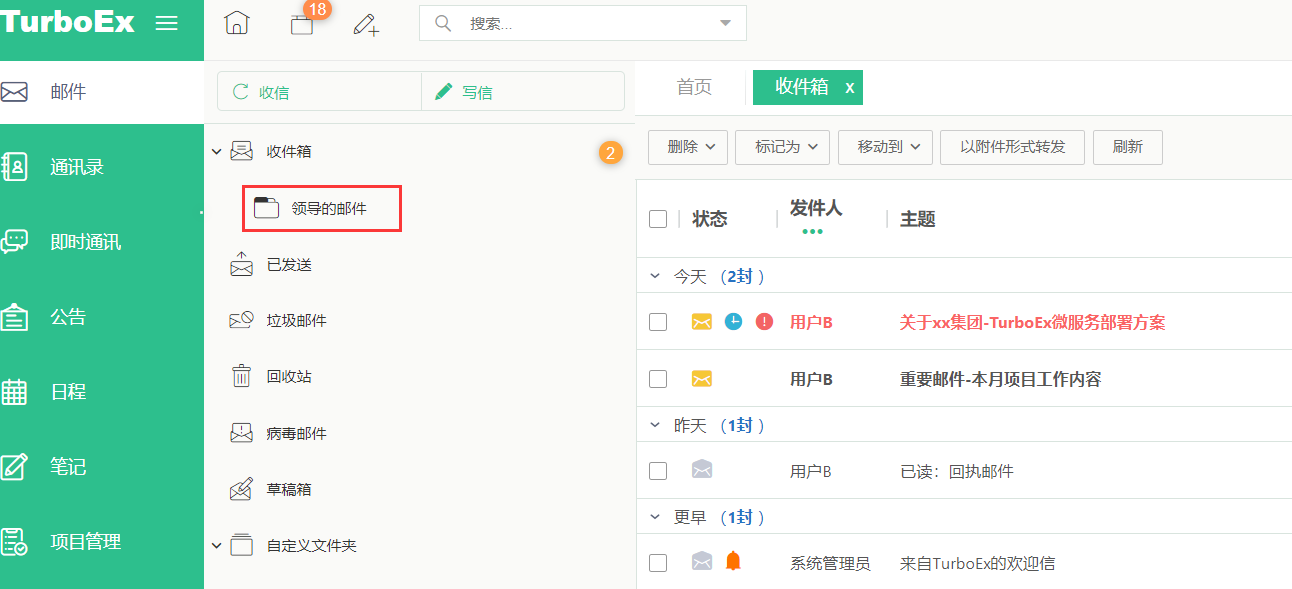Open the 项目管理 project management module
1292x589 pixels.
(102, 542)
